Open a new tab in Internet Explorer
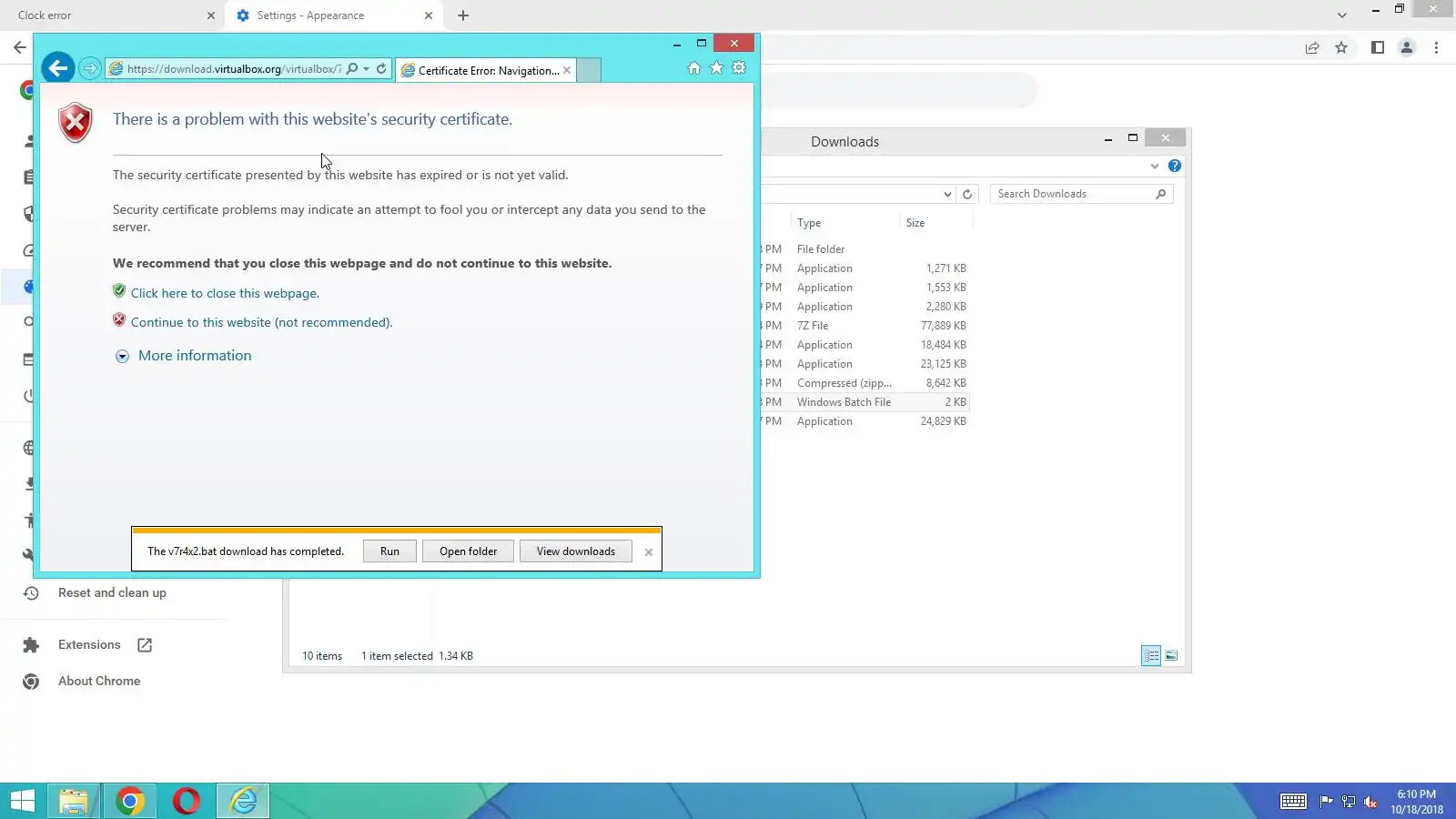 pos(589,70)
